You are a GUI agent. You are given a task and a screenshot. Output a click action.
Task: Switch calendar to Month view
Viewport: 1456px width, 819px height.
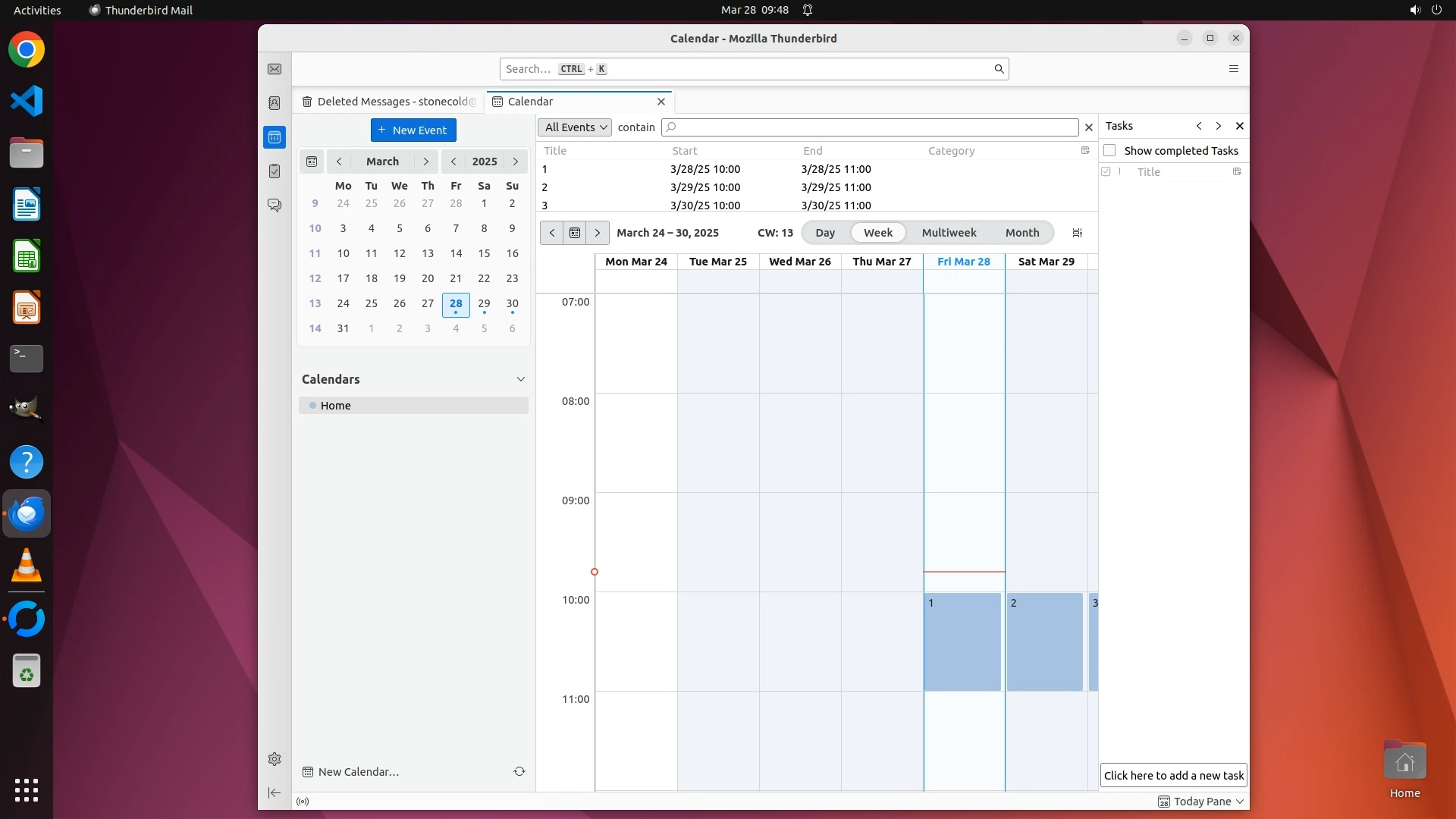1021,233
